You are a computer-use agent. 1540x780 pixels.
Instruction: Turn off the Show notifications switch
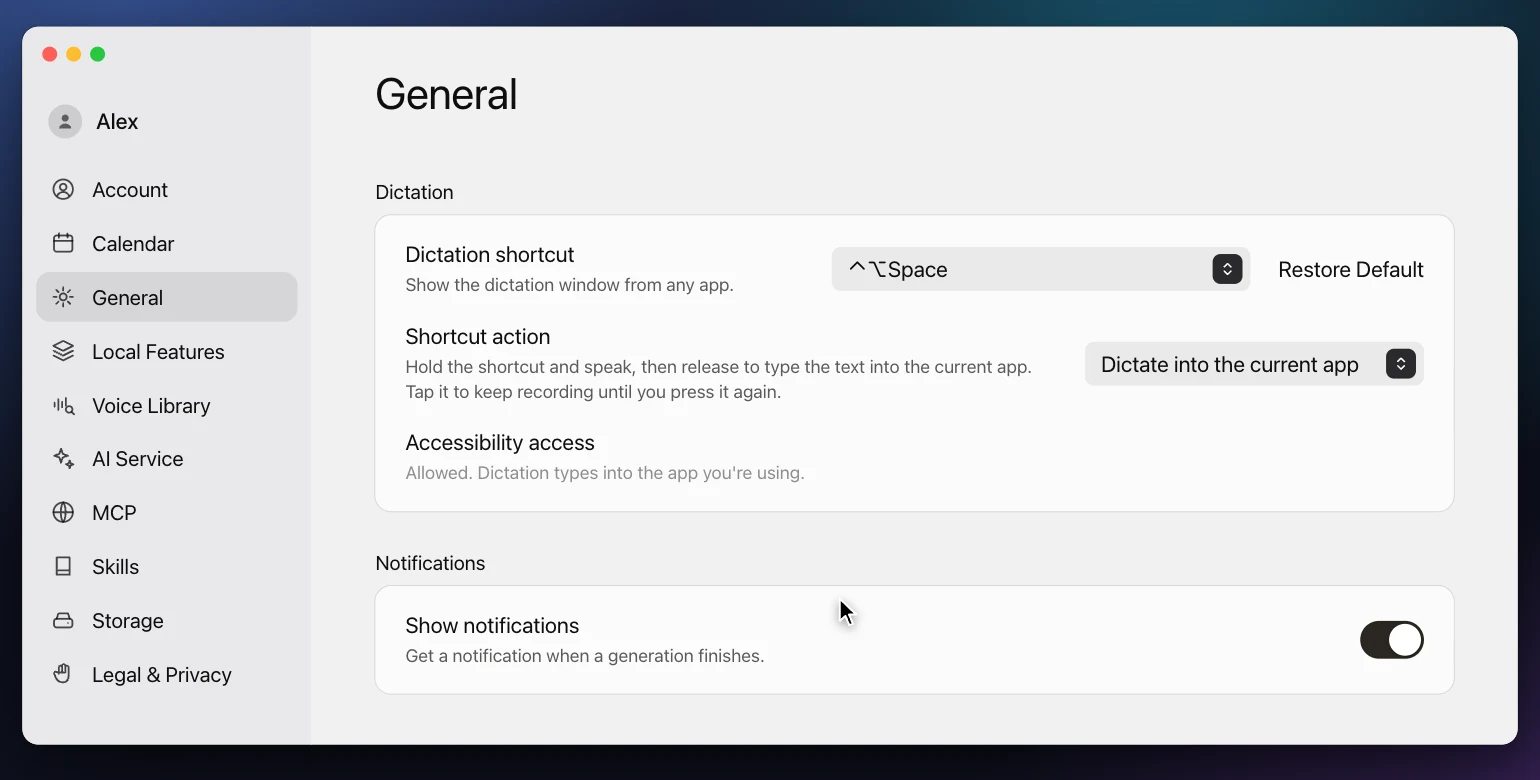1391,640
